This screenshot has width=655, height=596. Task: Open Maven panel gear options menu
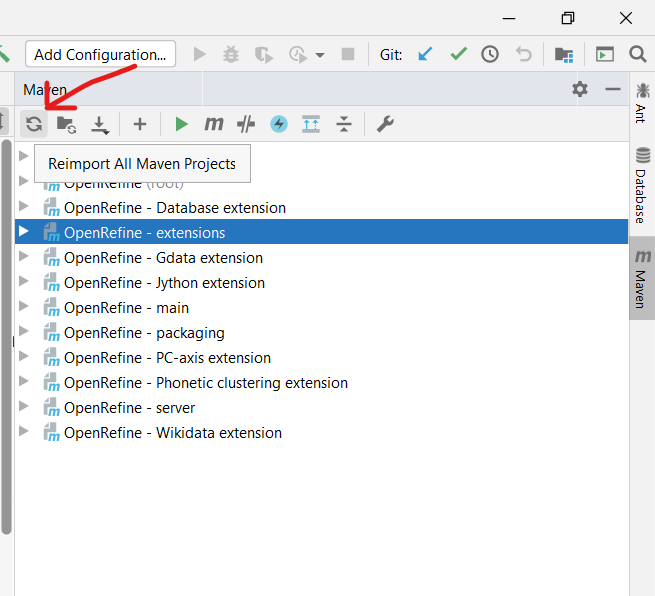(580, 89)
